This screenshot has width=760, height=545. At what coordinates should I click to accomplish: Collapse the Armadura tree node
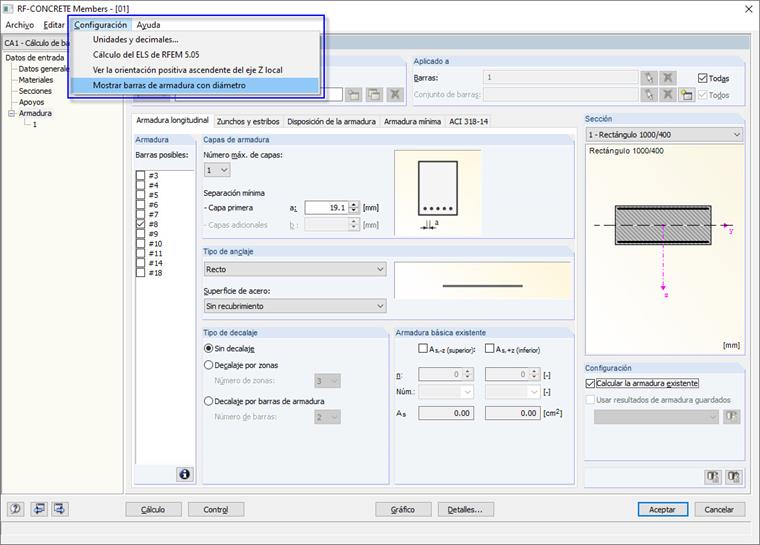[x=12, y=113]
